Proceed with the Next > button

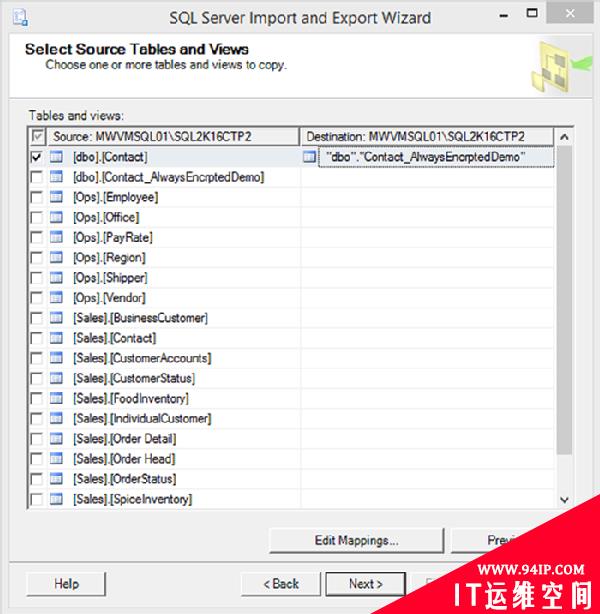pyautogui.click(x=365, y=584)
